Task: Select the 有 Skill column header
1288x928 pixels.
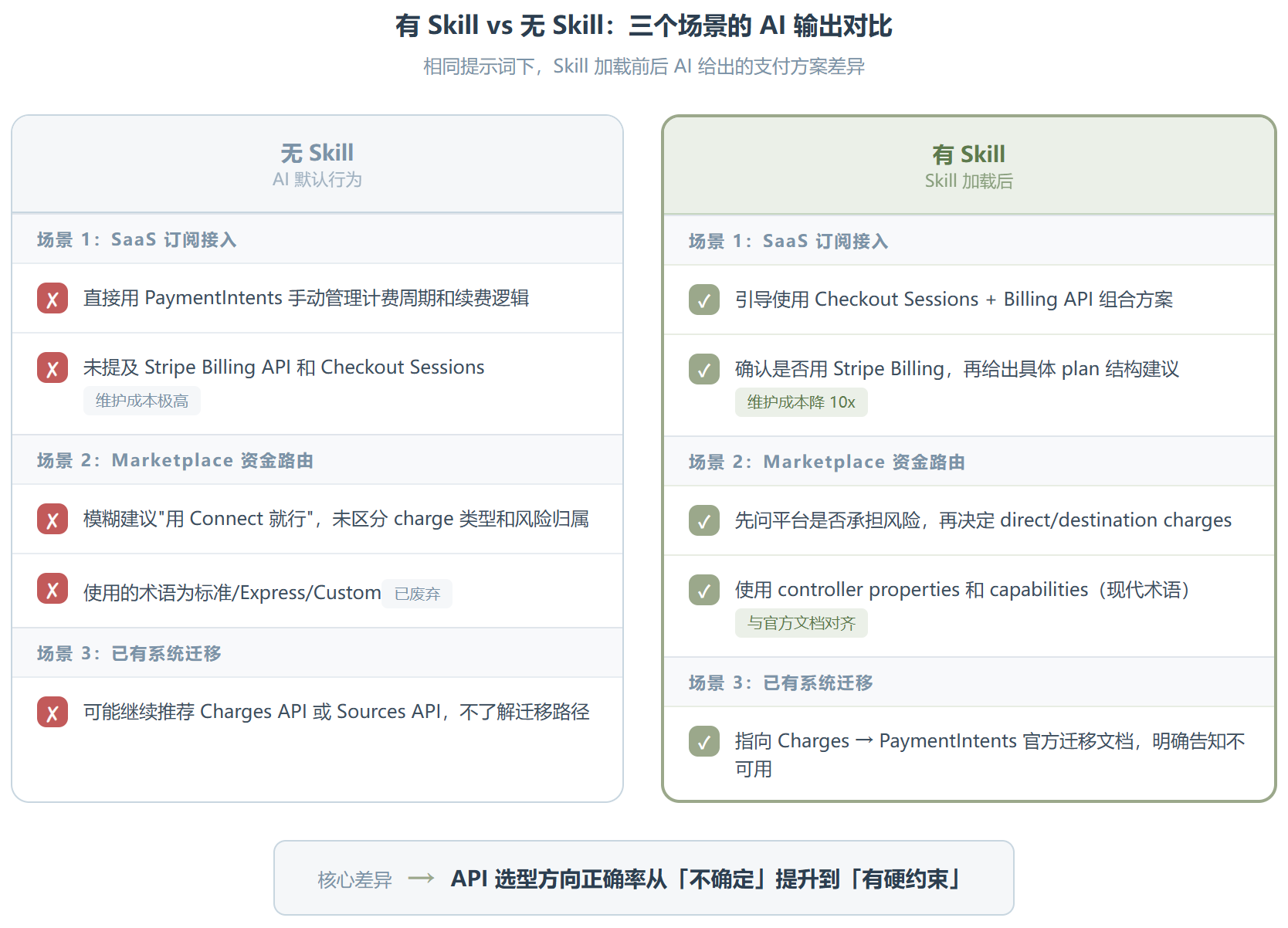Action: 969,166
